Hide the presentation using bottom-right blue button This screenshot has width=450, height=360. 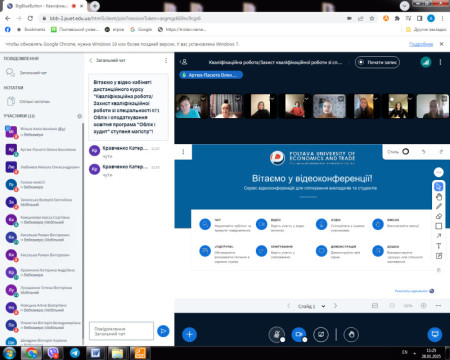(435, 334)
